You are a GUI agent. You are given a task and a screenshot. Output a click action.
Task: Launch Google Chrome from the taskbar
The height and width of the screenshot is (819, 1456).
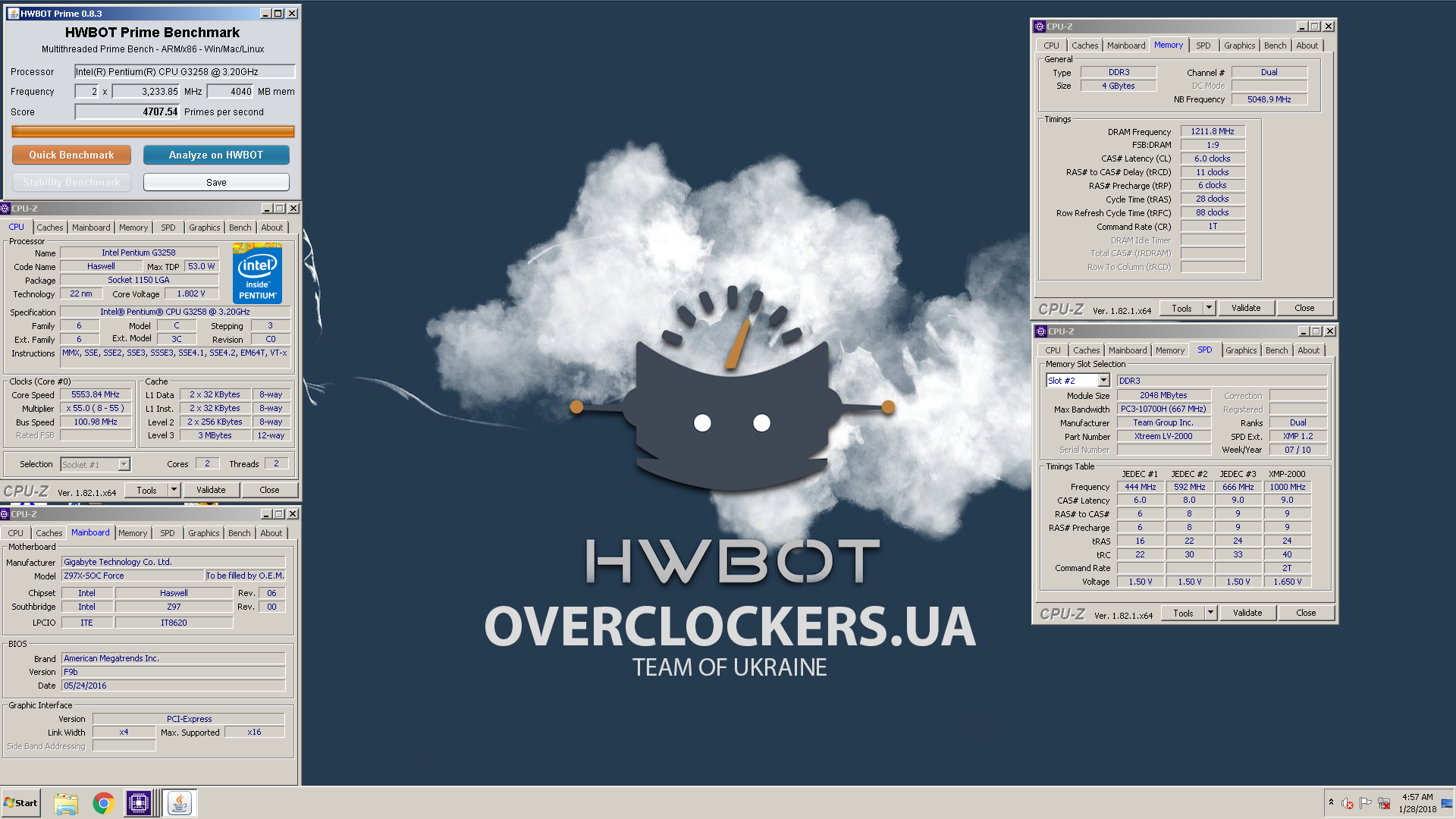click(x=103, y=803)
